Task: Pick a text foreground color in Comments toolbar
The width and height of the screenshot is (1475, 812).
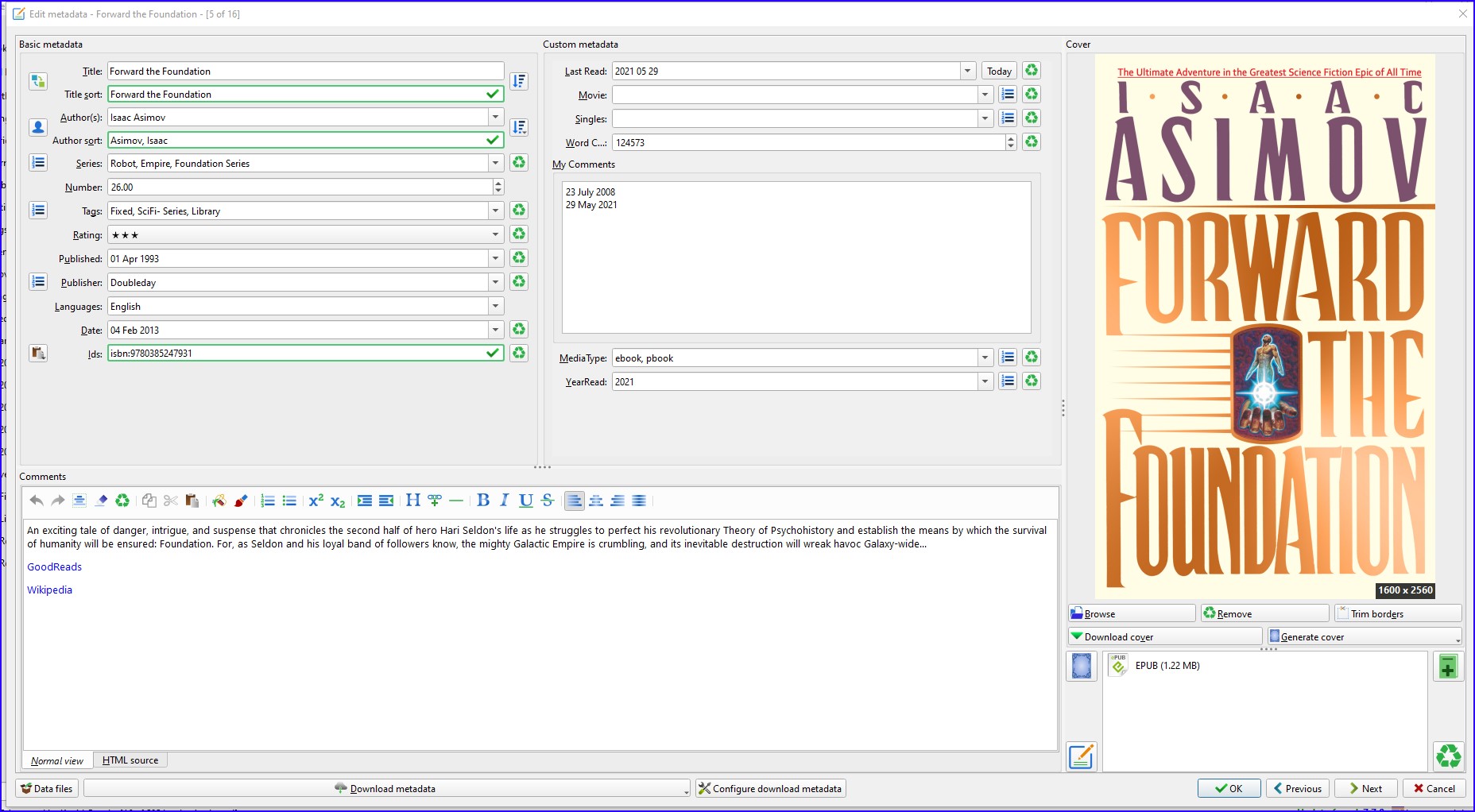Action: coord(219,501)
